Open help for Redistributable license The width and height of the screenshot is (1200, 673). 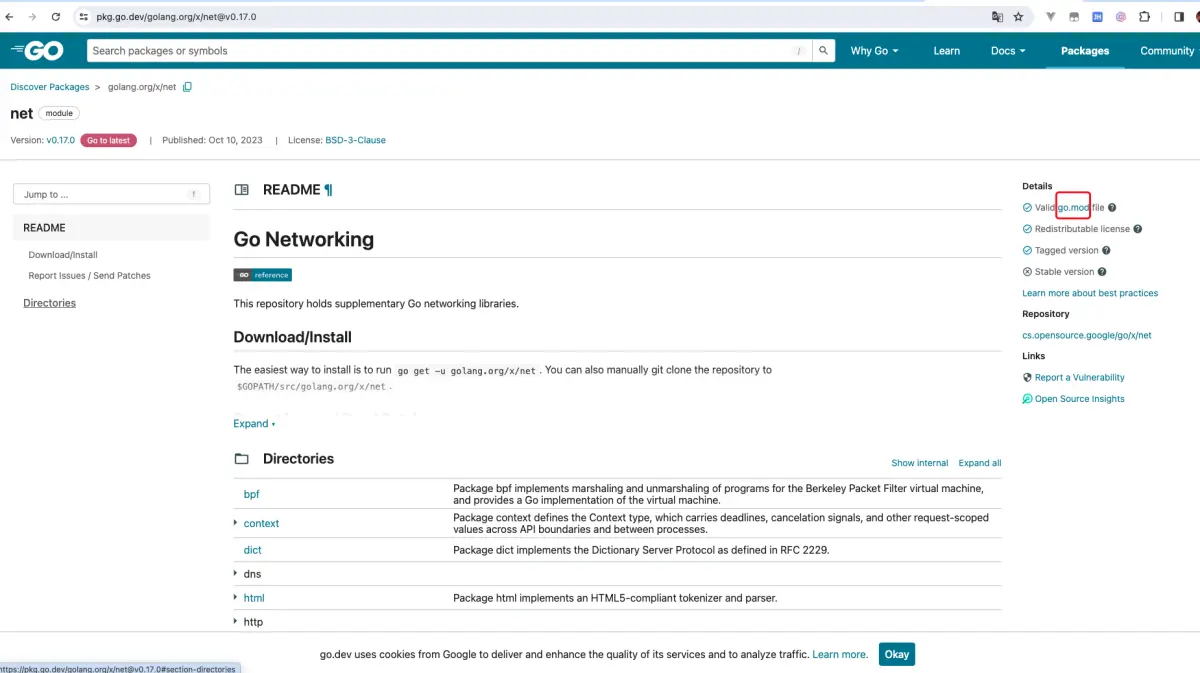click(1138, 229)
